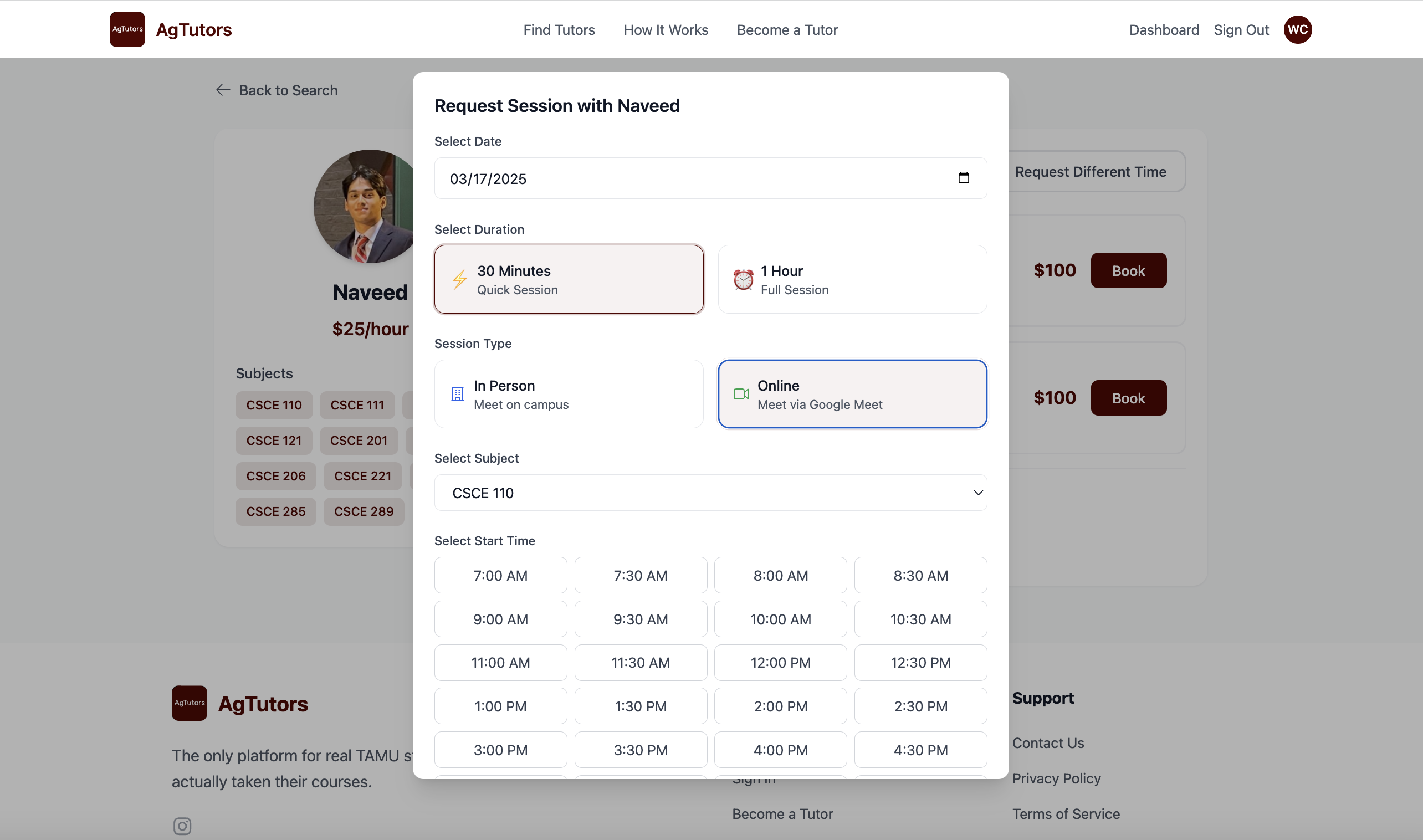Image resolution: width=1423 pixels, height=840 pixels.
Task: Click the Back to Search link
Action: pos(277,90)
